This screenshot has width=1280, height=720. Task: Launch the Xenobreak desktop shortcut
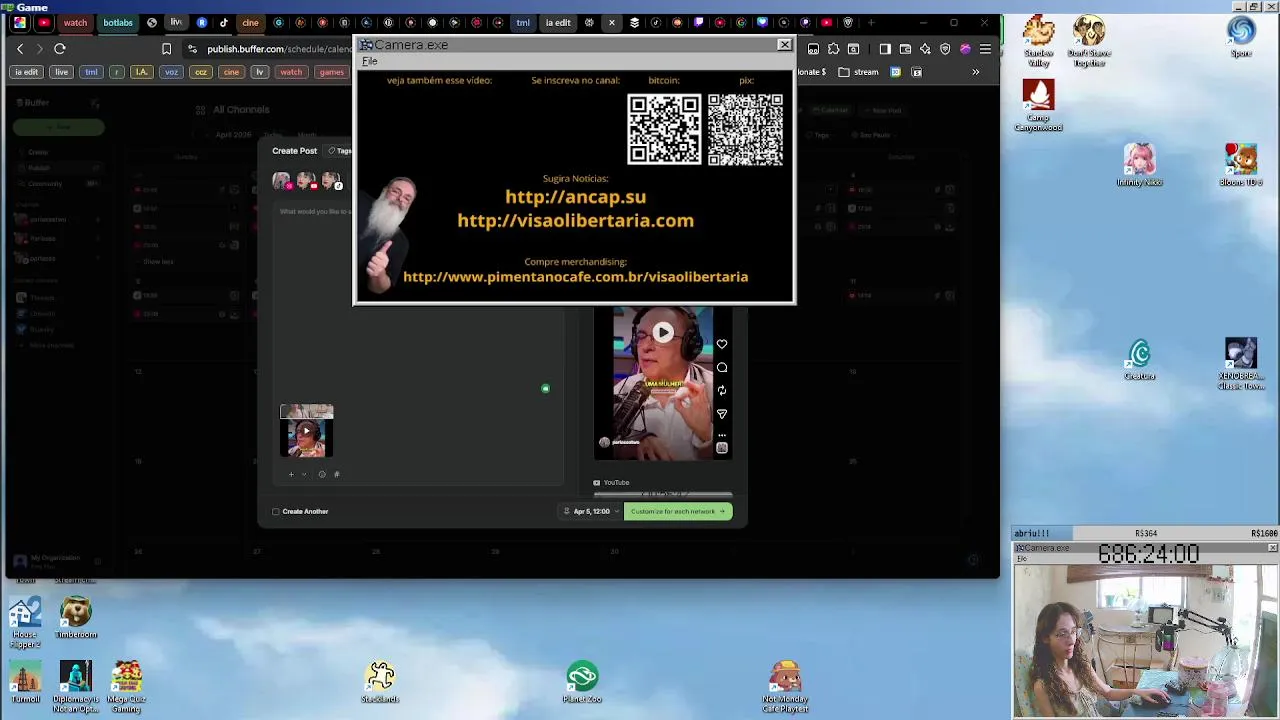(x=1240, y=364)
